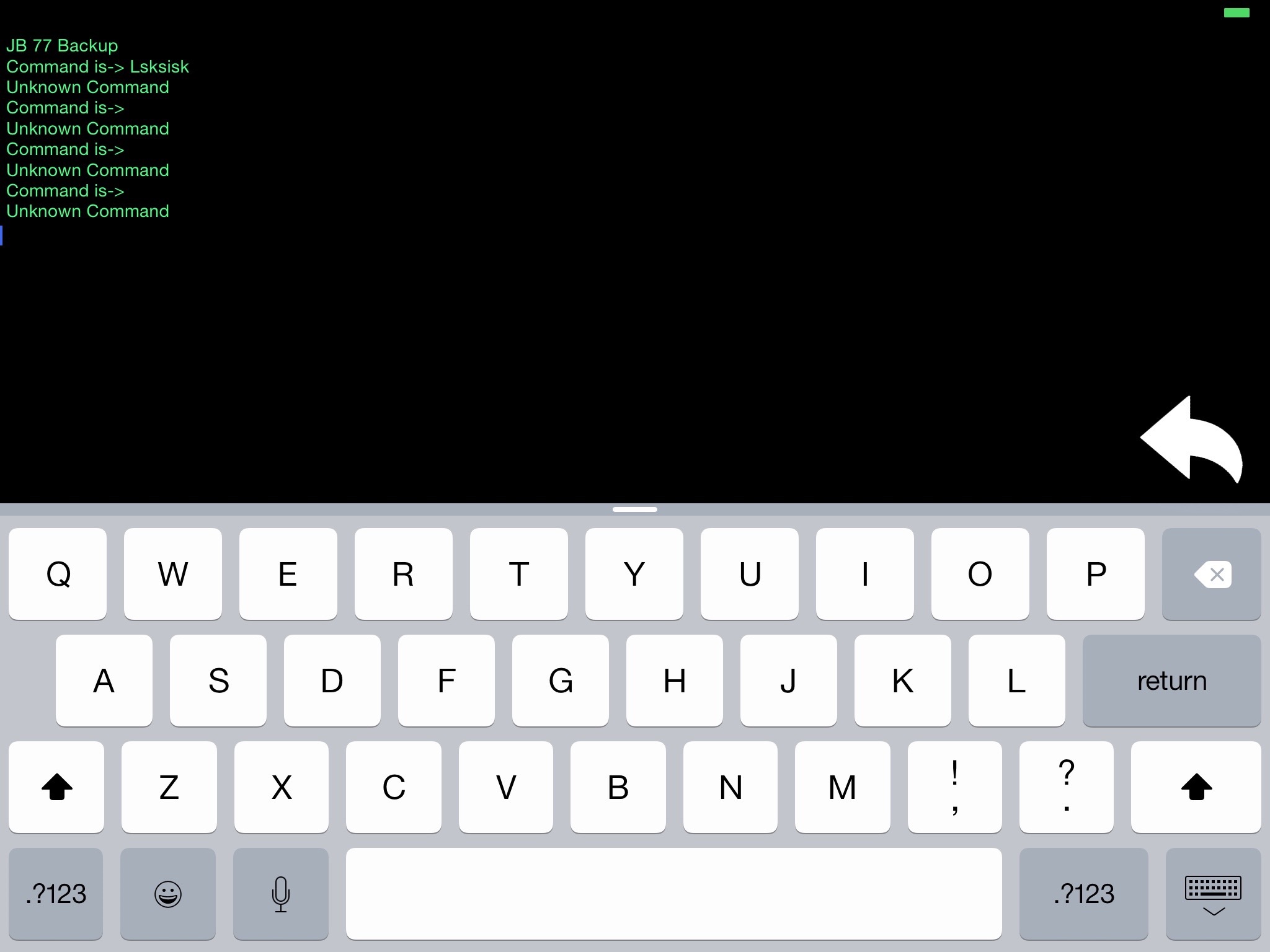Press the return key
1270x952 pixels.
[1171, 680]
